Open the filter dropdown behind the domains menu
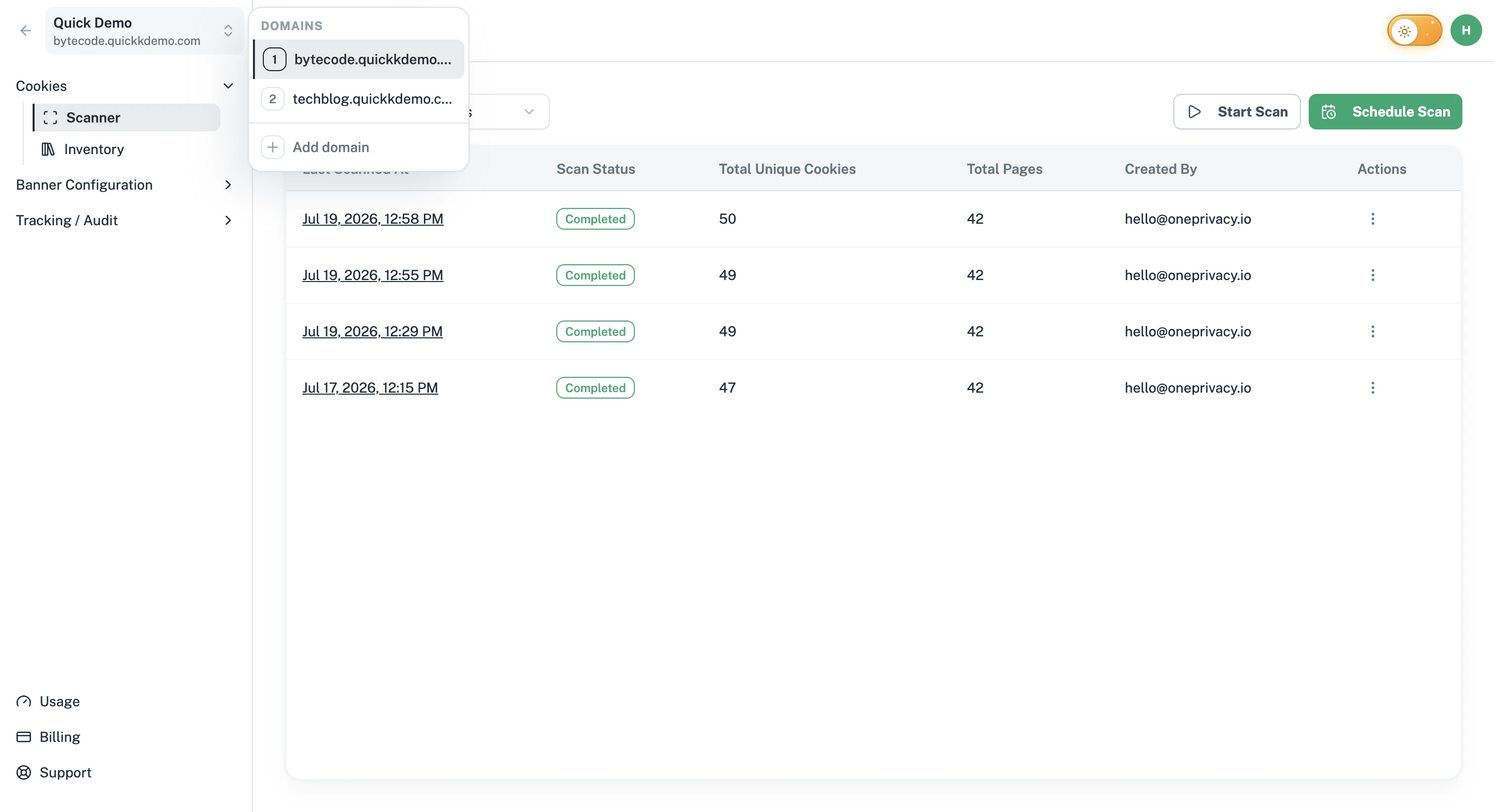1494x812 pixels. tap(509, 112)
